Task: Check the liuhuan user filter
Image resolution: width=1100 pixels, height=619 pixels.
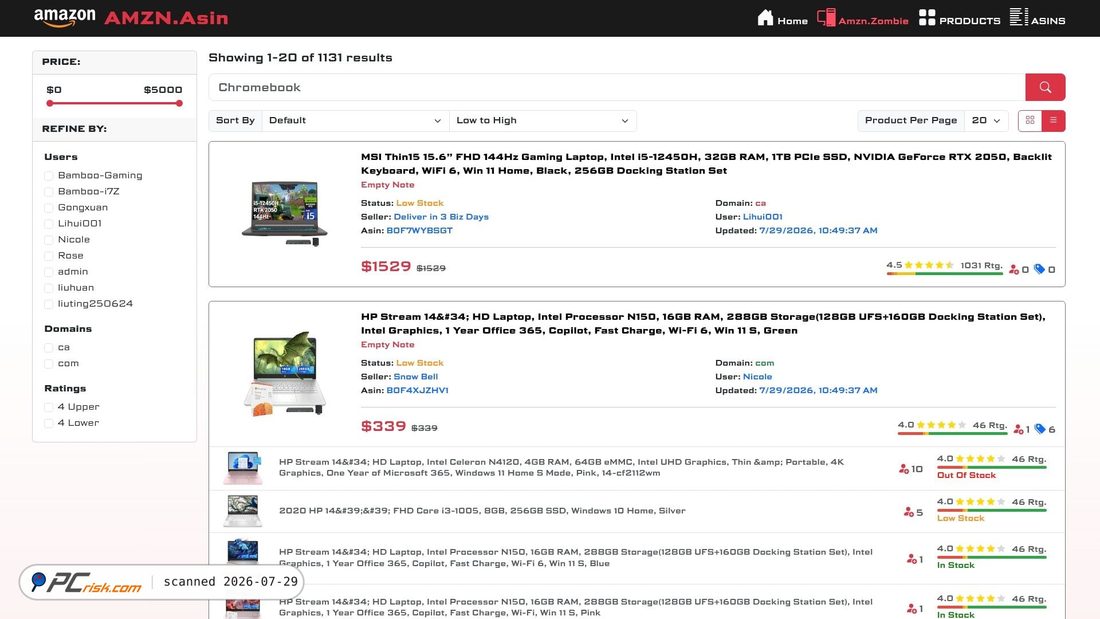Action: [48, 288]
